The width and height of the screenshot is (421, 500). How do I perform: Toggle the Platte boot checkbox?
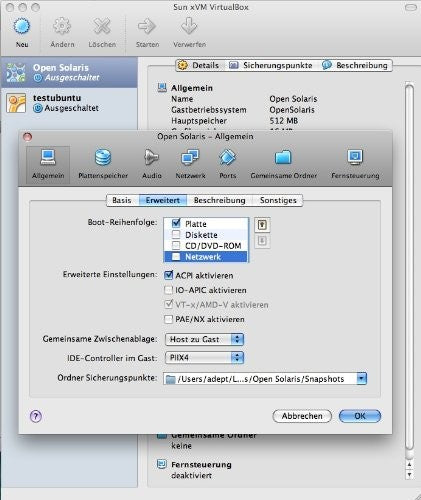point(176,223)
